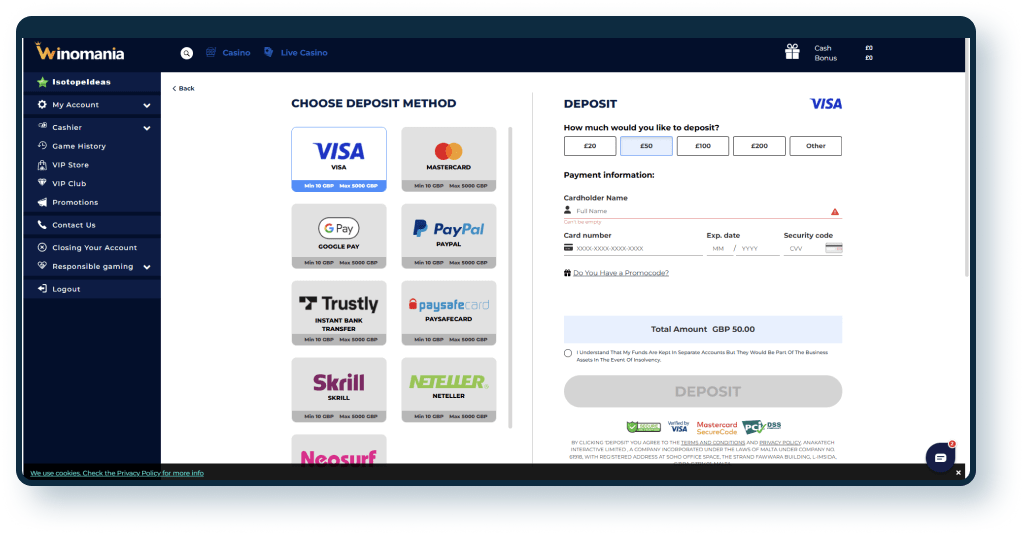Image resolution: width=1024 pixels, height=534 pixels.
Task: Click the star icon beside Isotopeldeas
Action: click(x=42, y=82)
